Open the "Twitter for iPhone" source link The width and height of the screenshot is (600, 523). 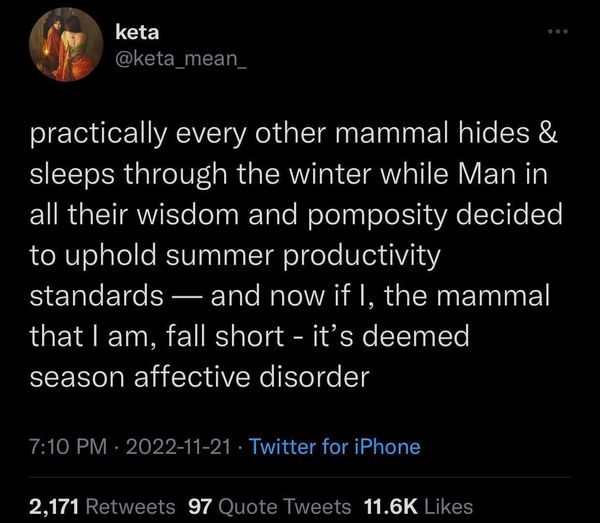click(334, 447)
